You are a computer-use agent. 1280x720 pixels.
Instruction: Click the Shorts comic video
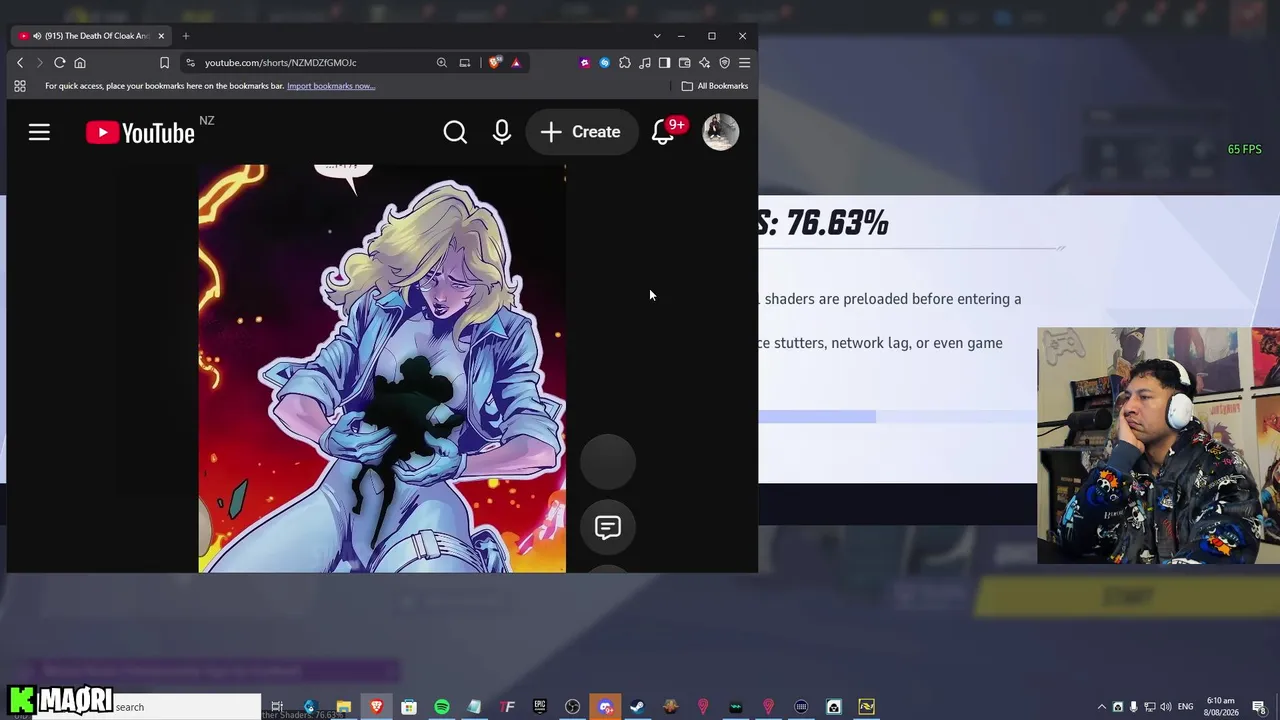coord(382,368)
